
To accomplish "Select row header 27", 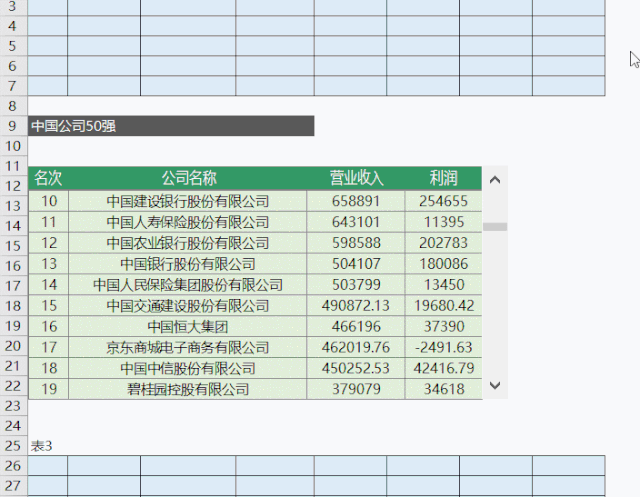I will coord(13,486).
